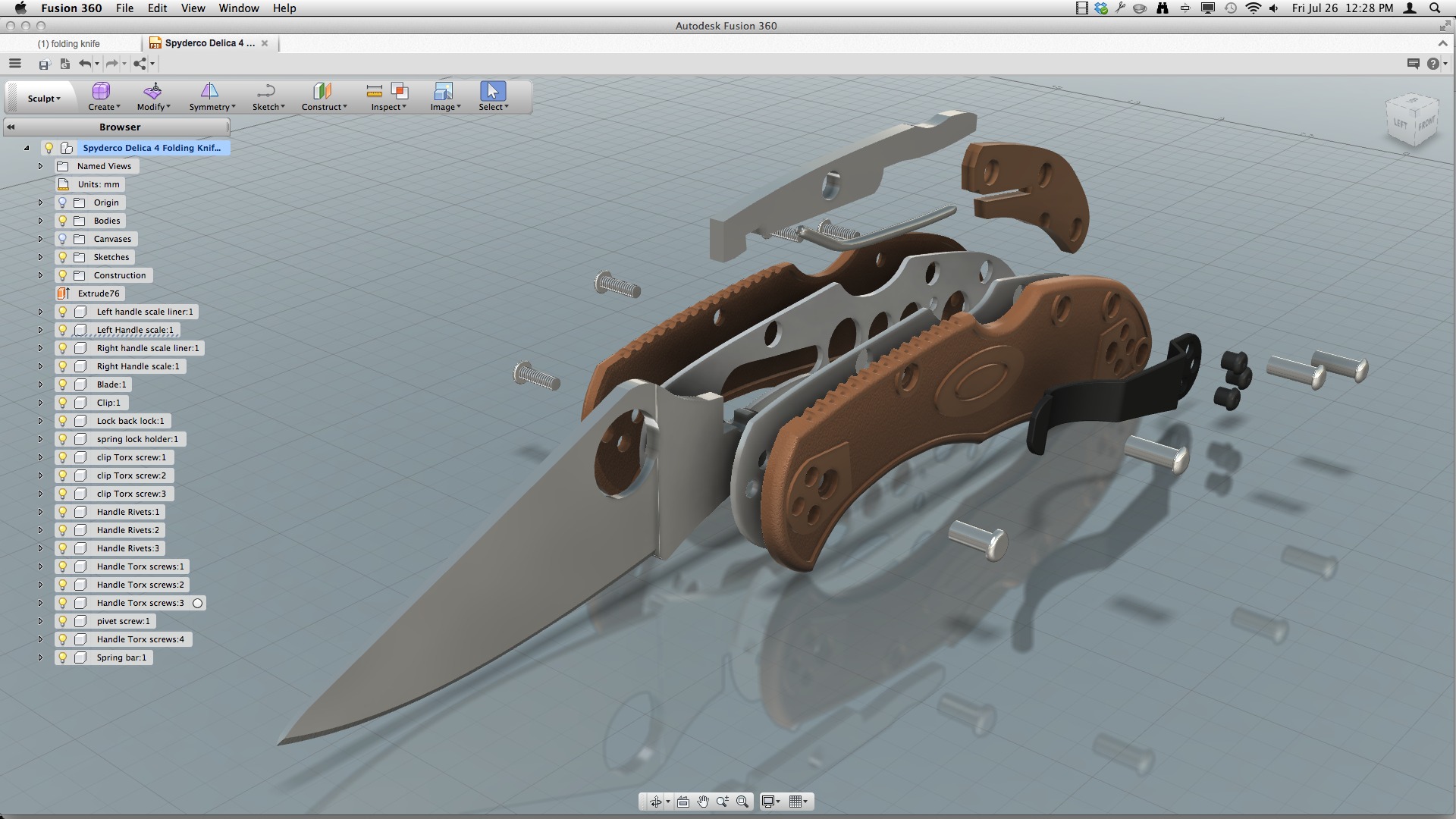Select the Orbit tool in the navigation bar
The height and width of the screenshot is (819, 1456).
(x=657, y=802)
